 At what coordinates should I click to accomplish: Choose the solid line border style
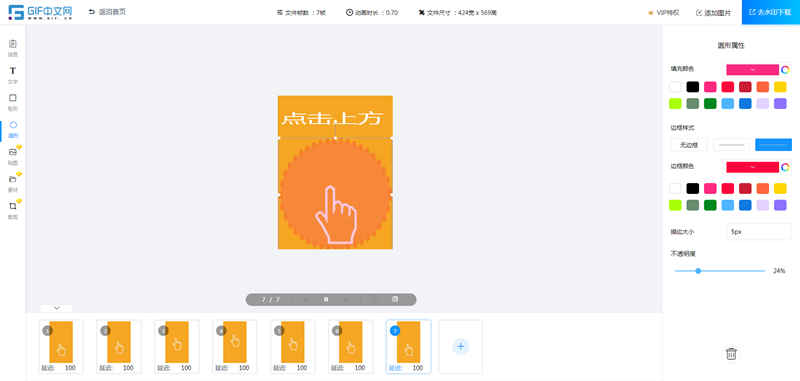tap(731, 145)
